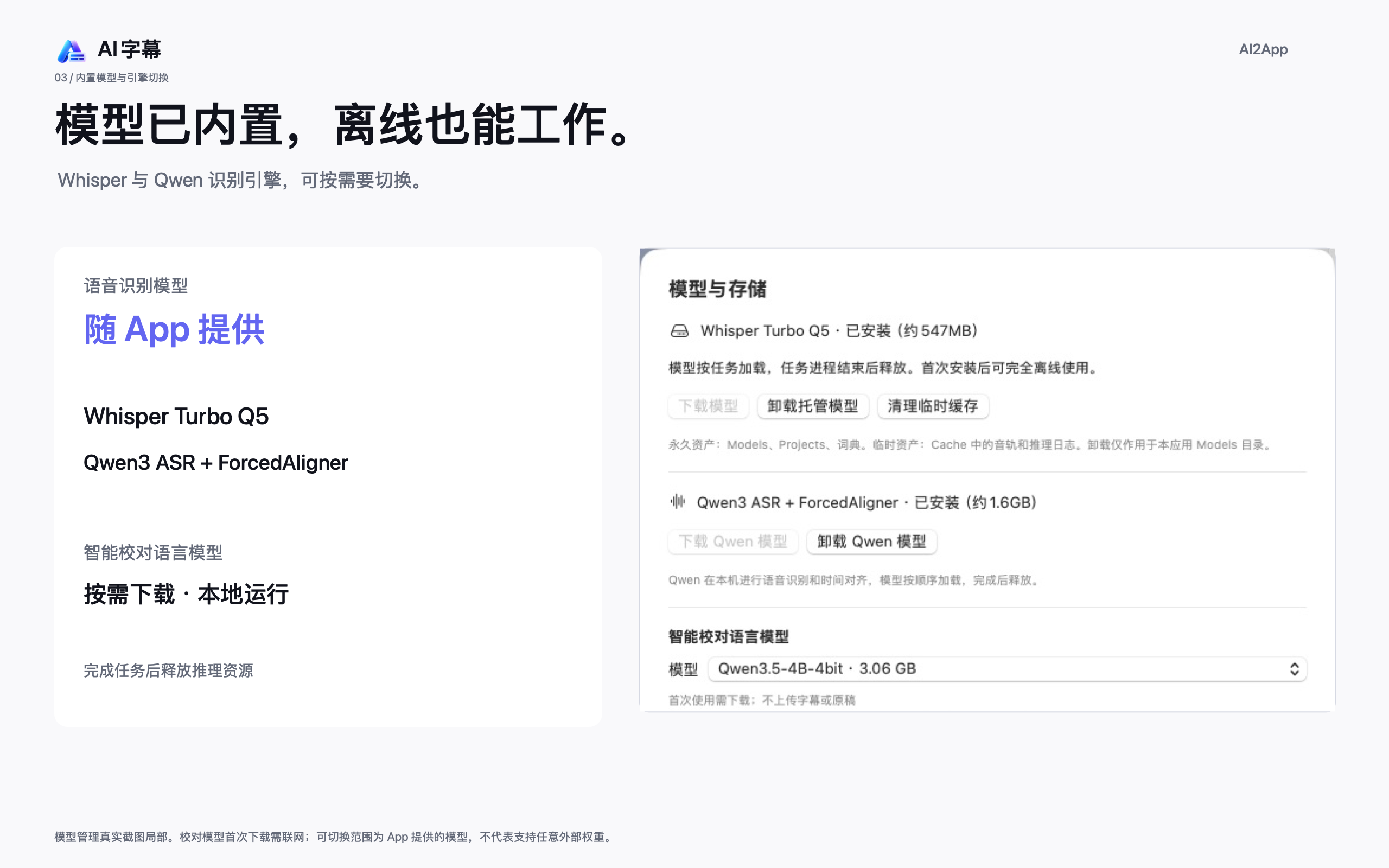Click Whisper Turbo Q5 in the left card
Screen dimensions: 1389x868
[x=176, y=417]
